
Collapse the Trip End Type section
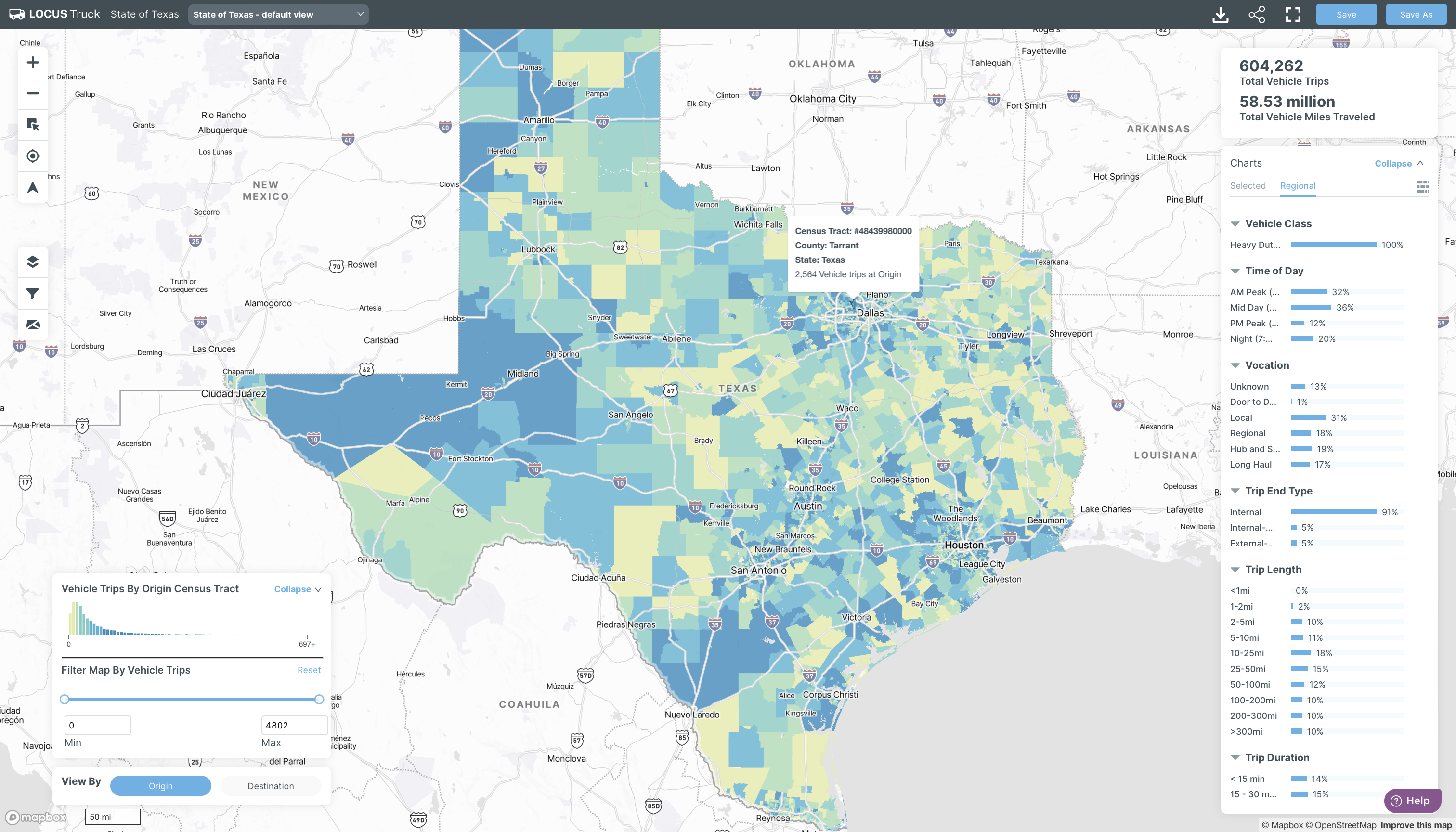point(1235,491)
